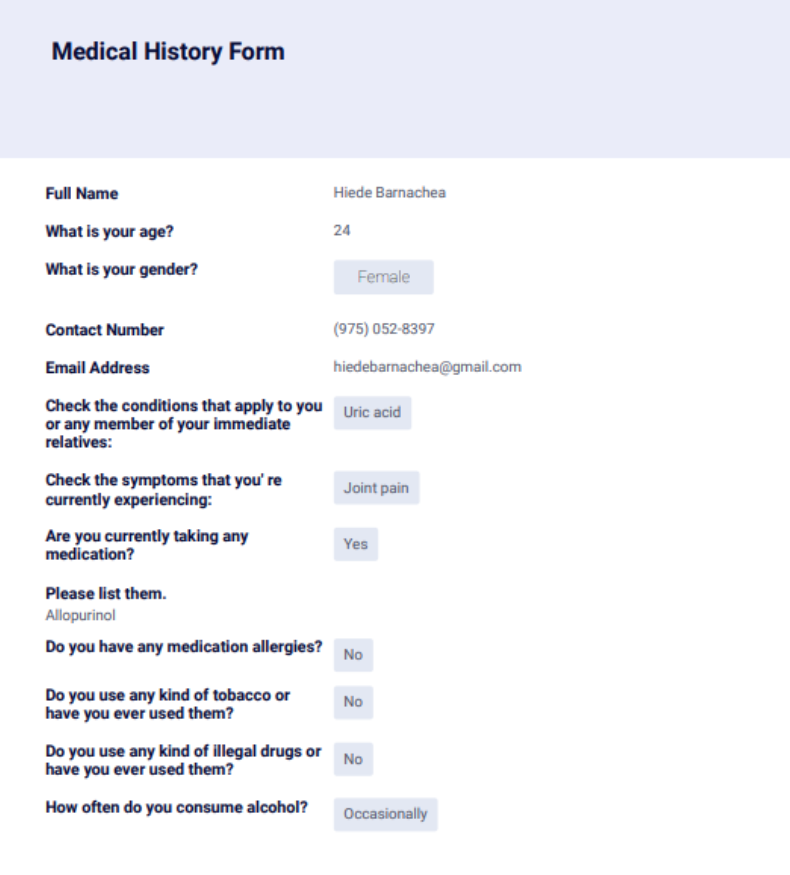The image size is (790, 875).
Task: Click the name Hiede Barnachea
Action: (389, 193)
